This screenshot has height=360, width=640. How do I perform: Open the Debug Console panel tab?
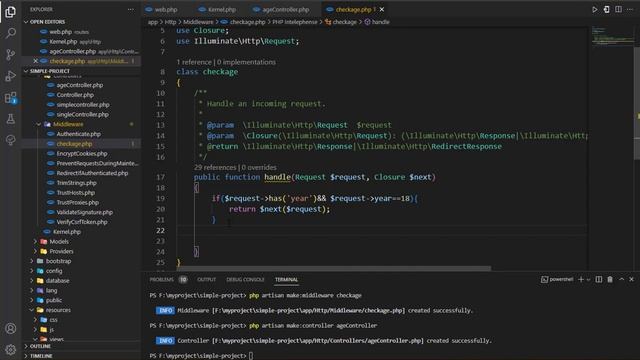point(245,280)
